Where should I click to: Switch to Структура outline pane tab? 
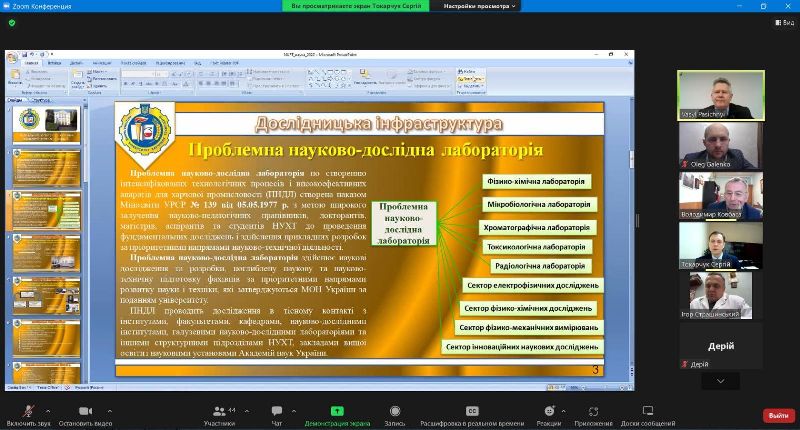(x=41, y=100)
